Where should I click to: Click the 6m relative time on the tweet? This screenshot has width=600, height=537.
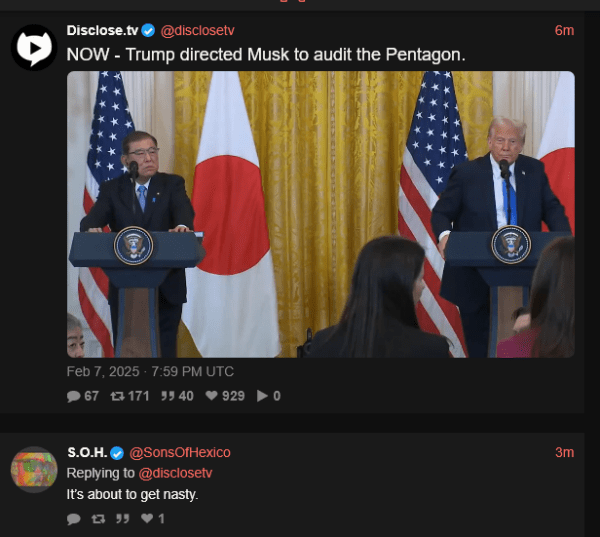coord(564,31)
